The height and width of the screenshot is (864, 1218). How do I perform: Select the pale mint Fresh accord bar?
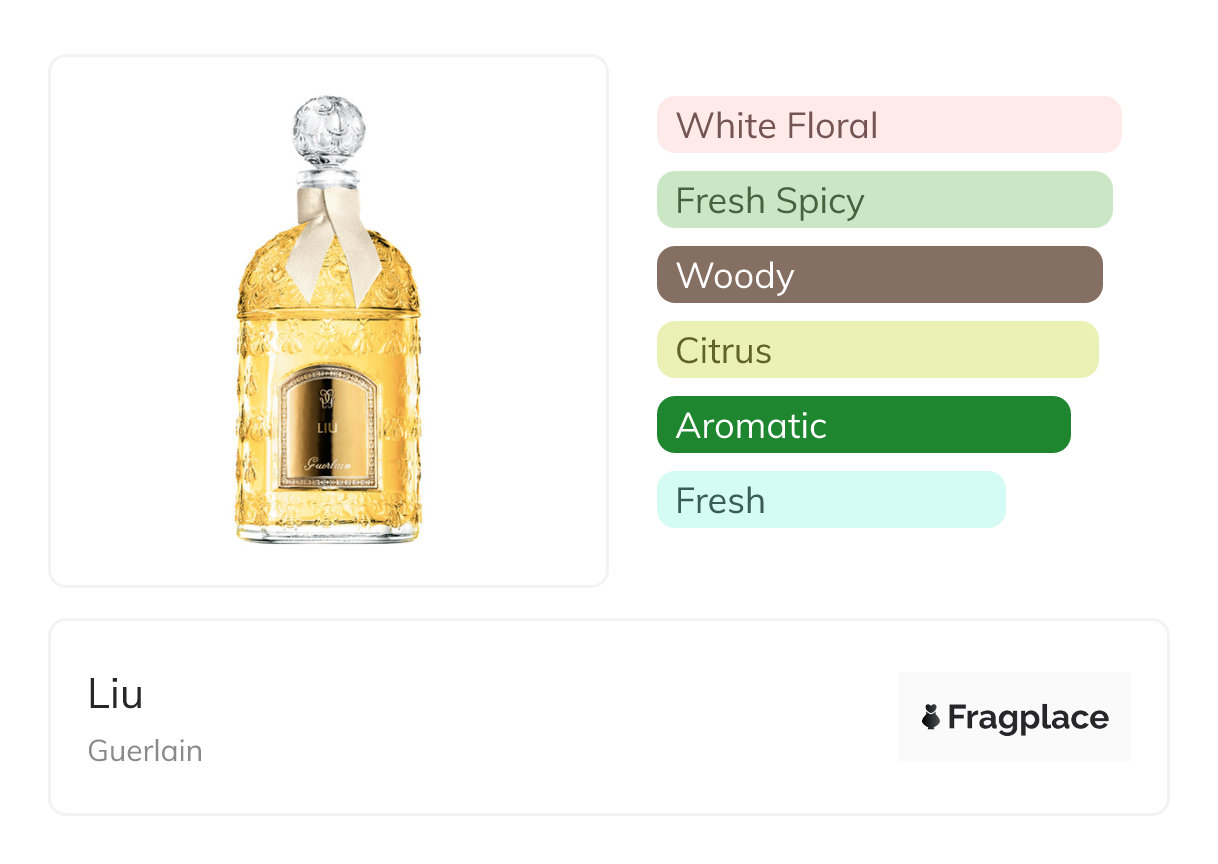pos(830,500)
